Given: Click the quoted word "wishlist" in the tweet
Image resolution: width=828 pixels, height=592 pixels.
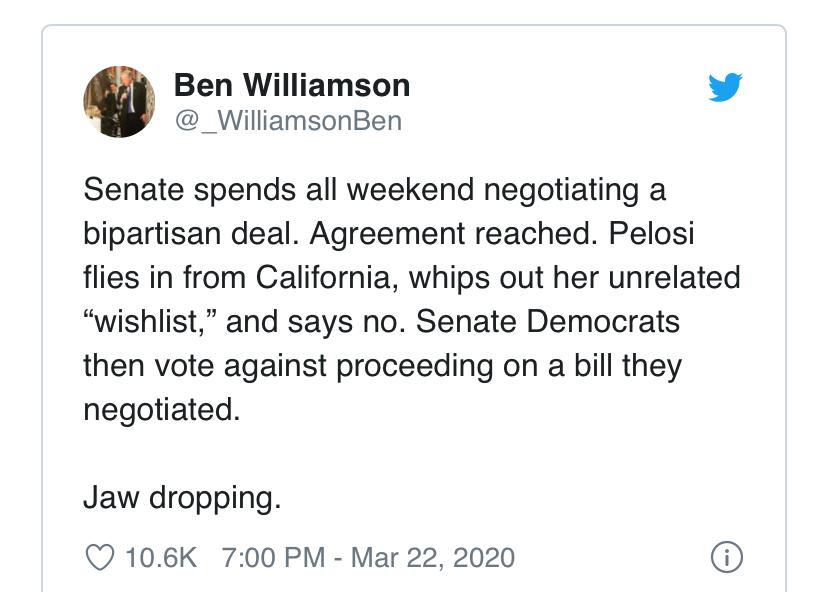Looking at the screenshot, I should point(146,321).
